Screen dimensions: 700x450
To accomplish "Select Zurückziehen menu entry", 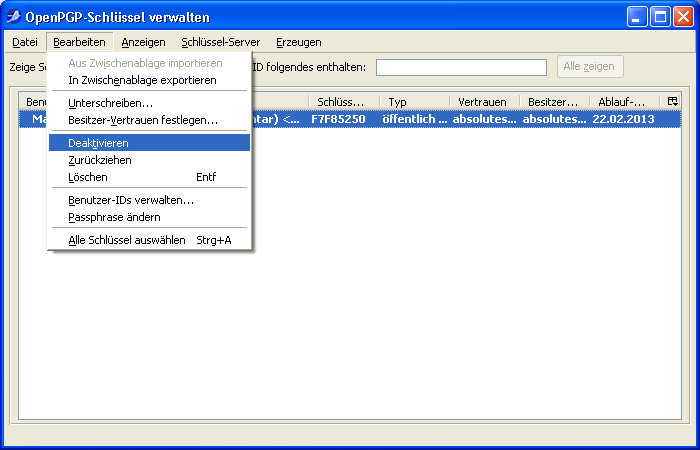I will click(x=149, y=160).
